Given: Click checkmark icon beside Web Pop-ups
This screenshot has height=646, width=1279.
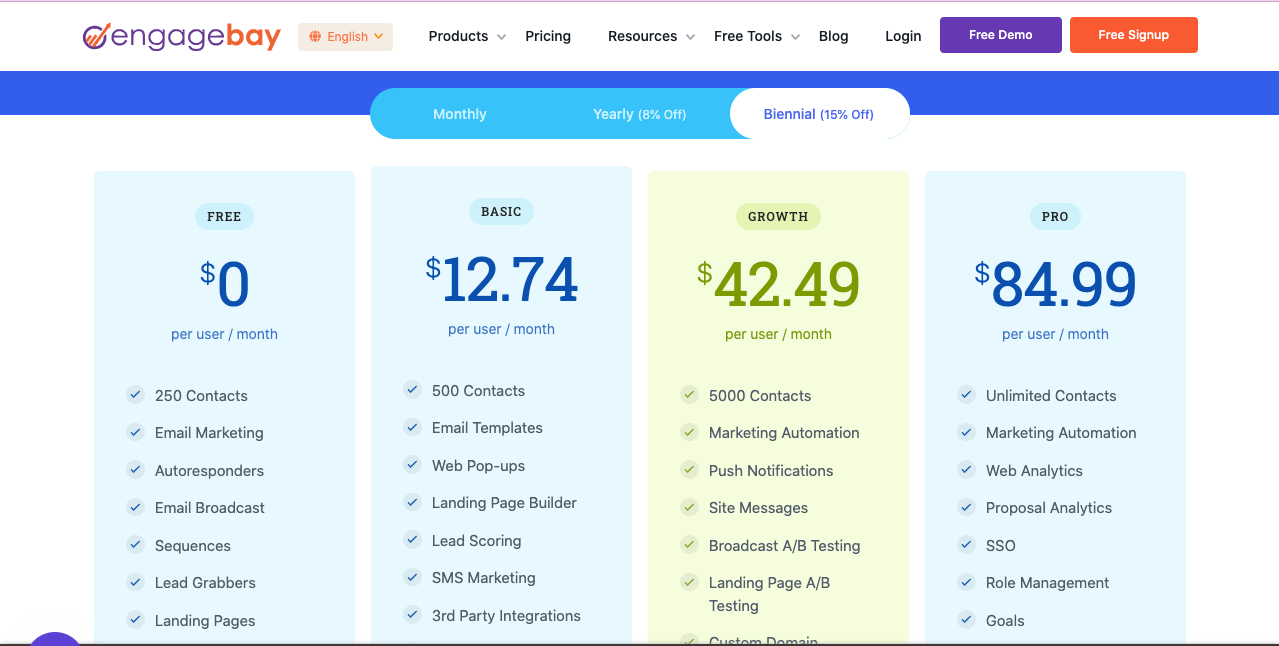Looking at the screenshot, I should (x=412, y=465).
